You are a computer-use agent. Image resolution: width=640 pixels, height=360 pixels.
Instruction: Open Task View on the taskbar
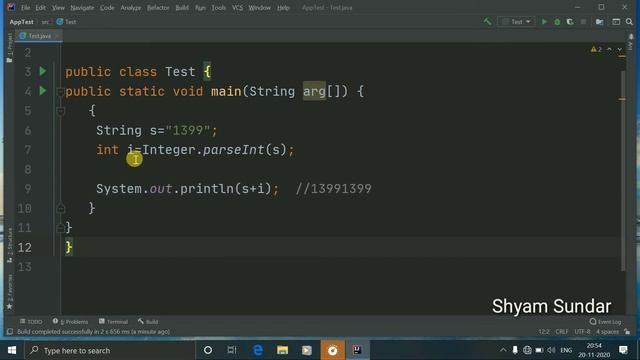pyautogui.click(x=232, y=350)
